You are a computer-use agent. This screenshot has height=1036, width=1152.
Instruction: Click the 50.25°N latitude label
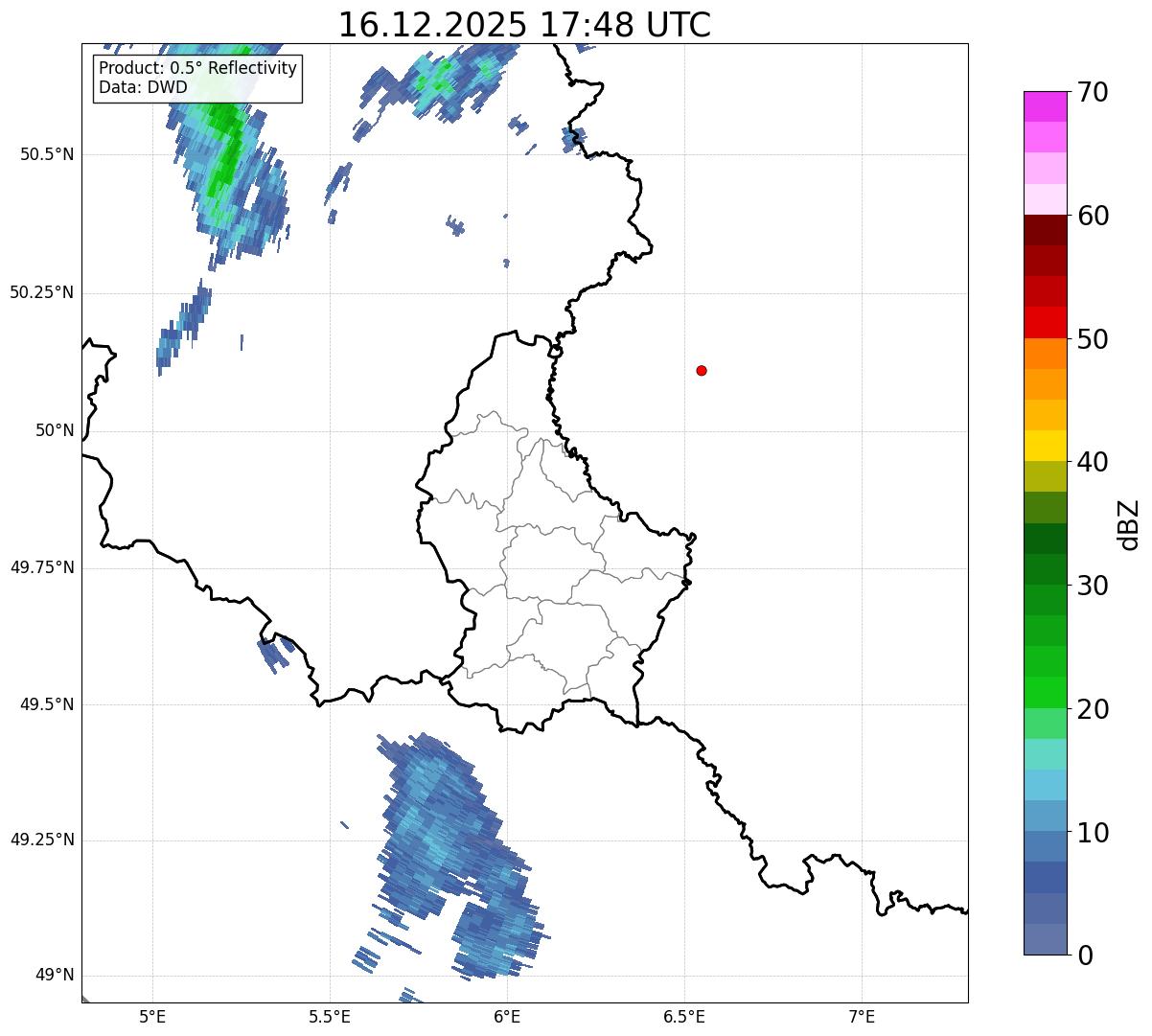click(42, 292)
